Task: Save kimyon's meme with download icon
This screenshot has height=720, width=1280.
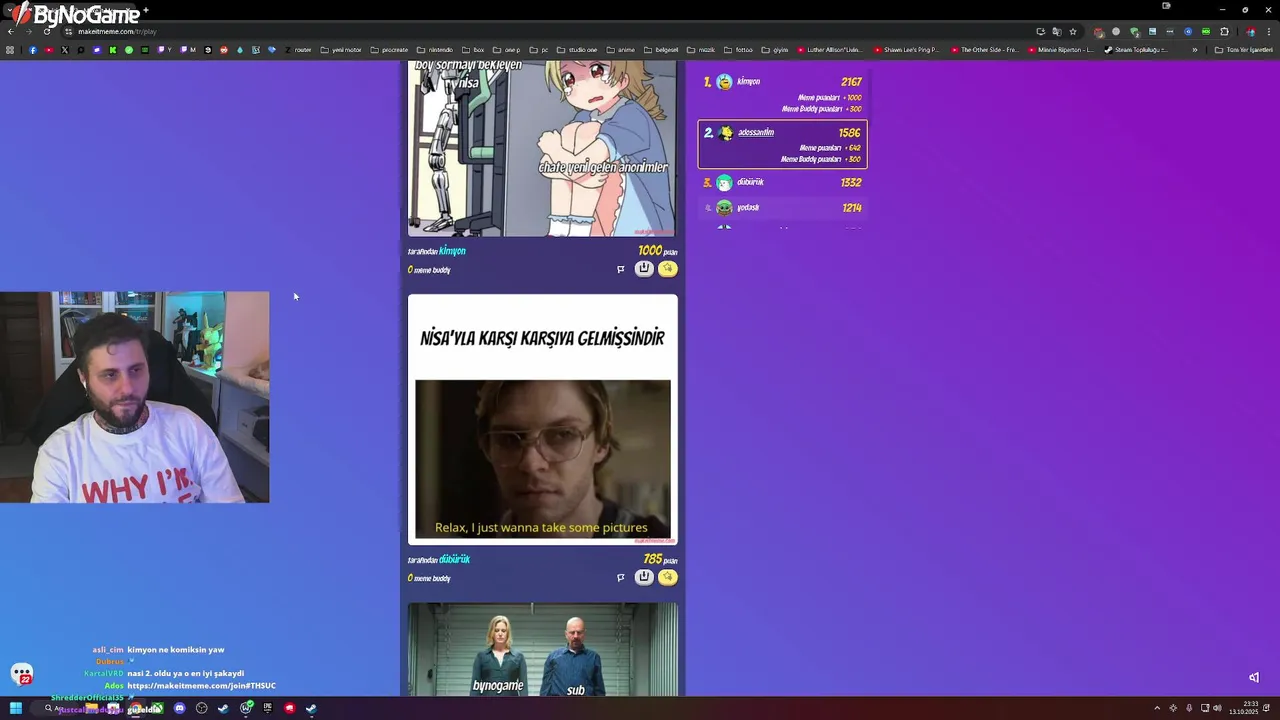Action: (x=644, y=268)
